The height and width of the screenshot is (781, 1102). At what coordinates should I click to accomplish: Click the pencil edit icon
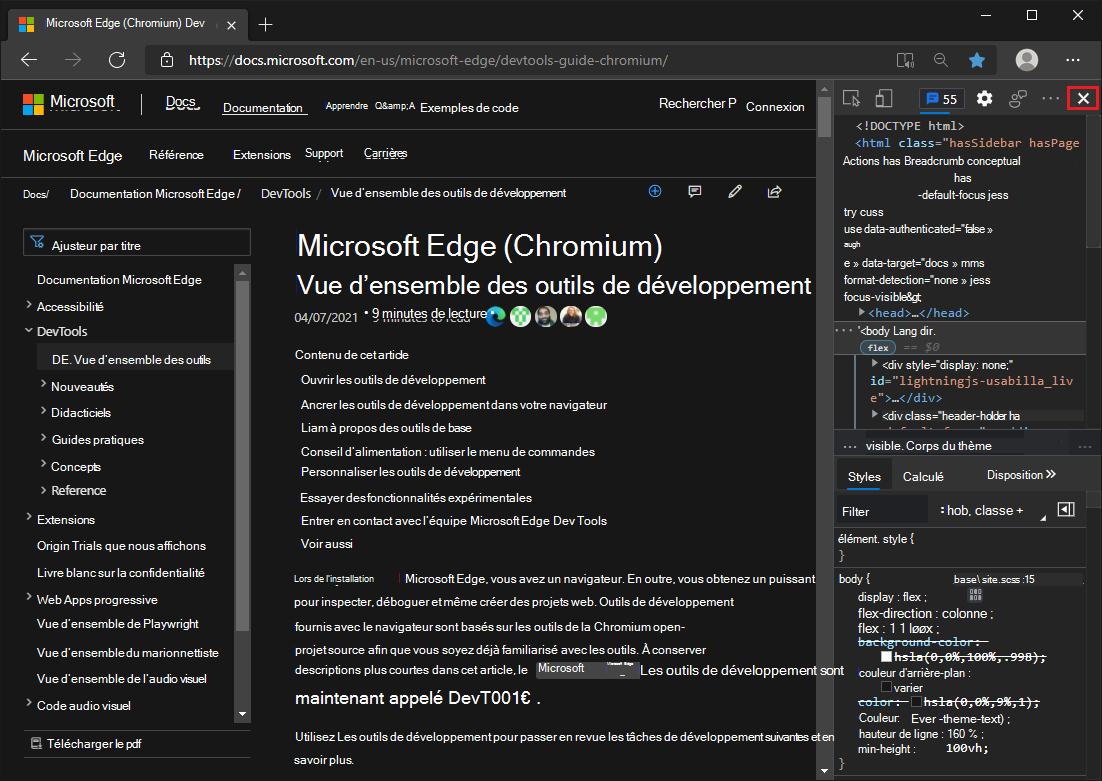[735, 191]
